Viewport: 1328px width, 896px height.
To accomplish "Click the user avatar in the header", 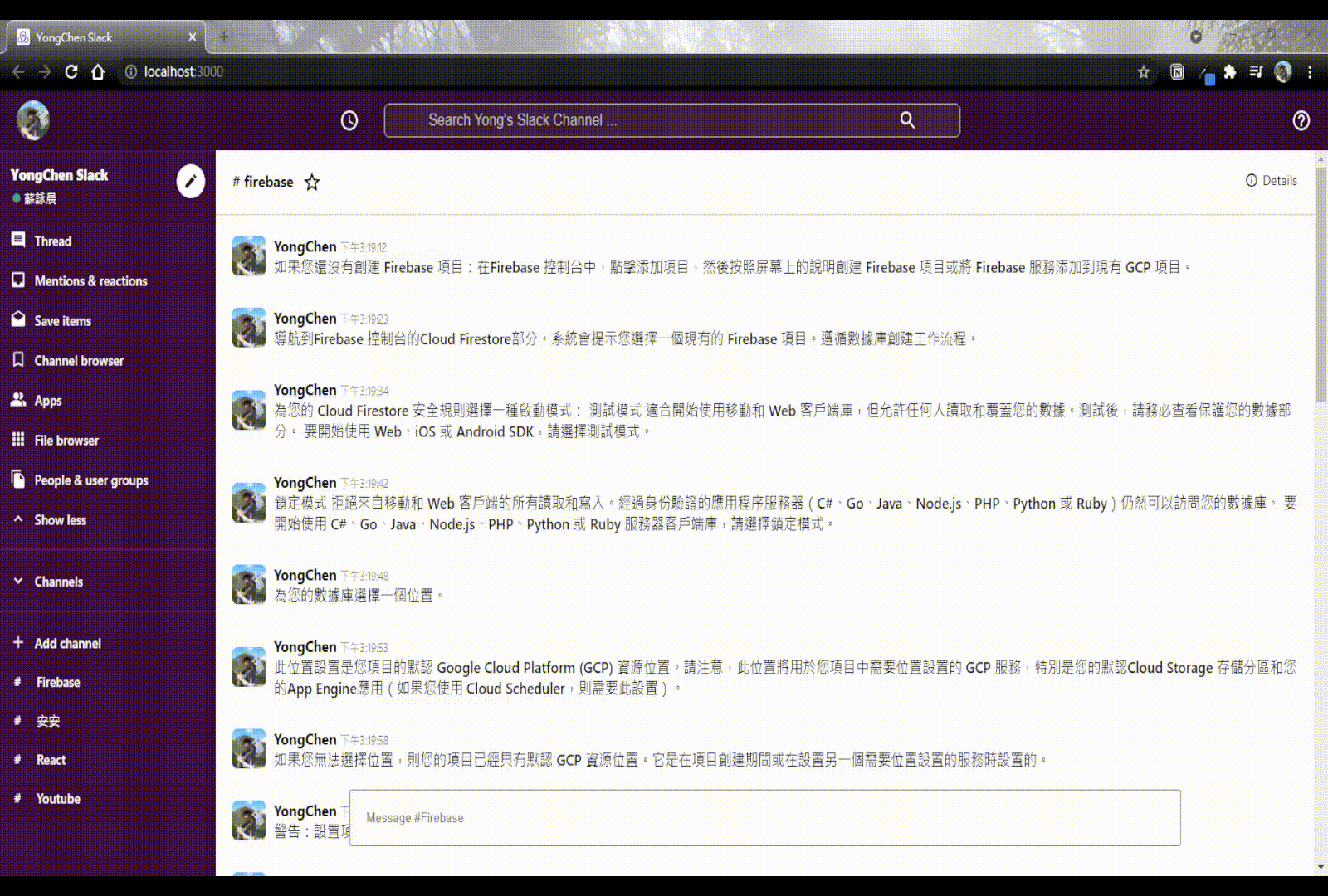I will pos(33,120).
